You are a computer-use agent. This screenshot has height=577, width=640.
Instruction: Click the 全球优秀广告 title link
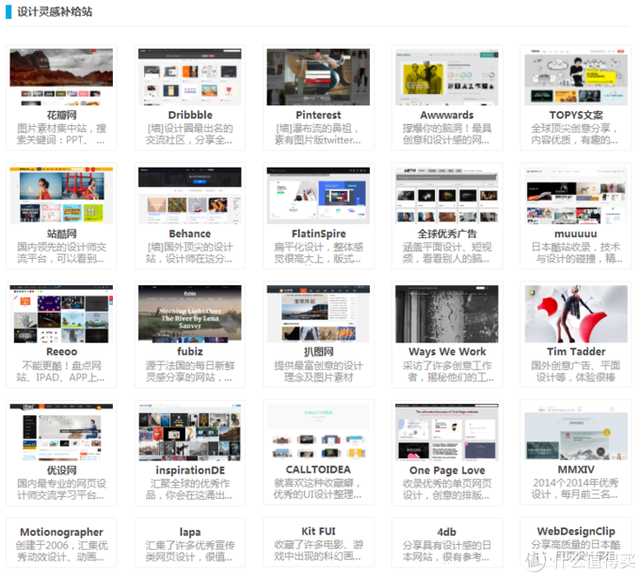pyautogui.click(x=447, y=234)
